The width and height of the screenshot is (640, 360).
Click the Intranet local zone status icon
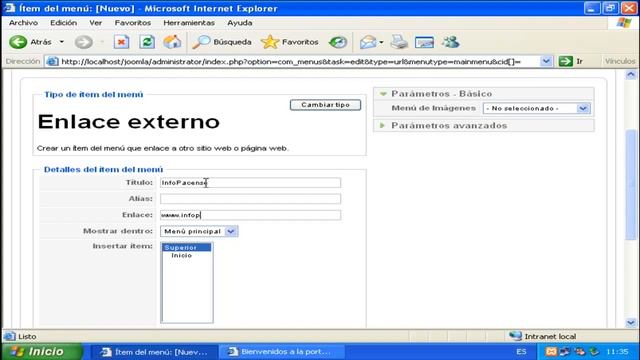tap(515, 336)
